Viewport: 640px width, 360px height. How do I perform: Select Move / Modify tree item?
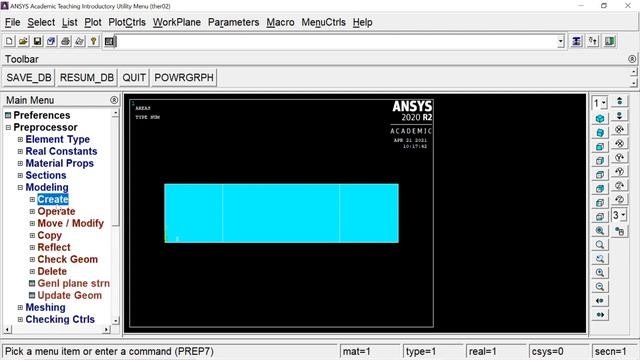[x=71, y=223]
